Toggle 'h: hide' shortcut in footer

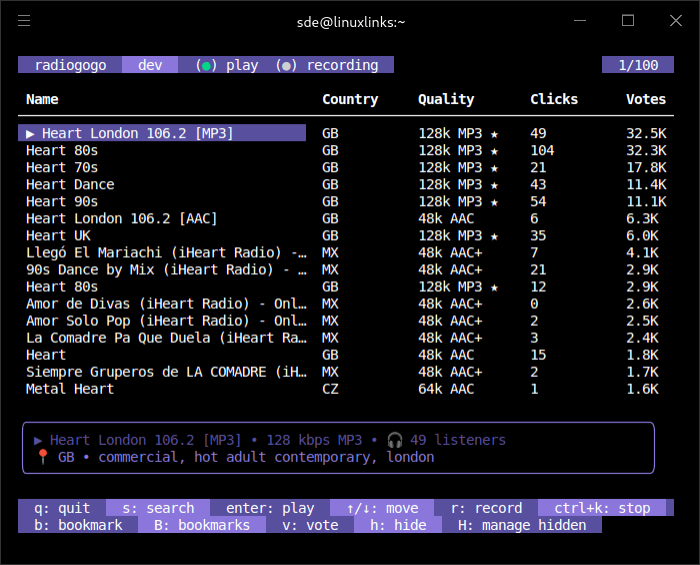(x=398, y=525)
